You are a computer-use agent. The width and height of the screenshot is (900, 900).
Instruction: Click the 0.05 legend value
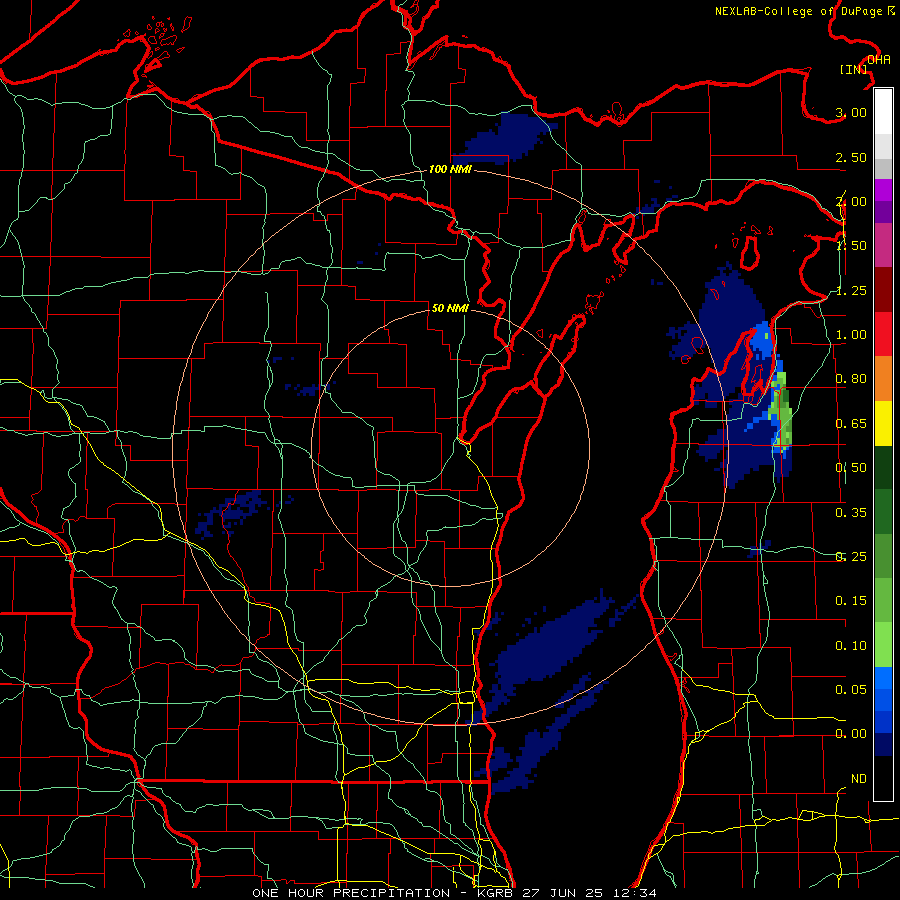click(x=851, y=689)
